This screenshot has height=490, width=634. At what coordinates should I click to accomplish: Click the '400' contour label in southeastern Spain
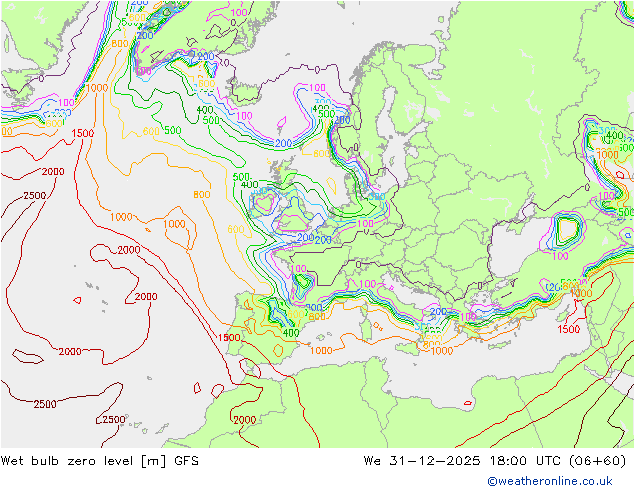click(291, 333)
